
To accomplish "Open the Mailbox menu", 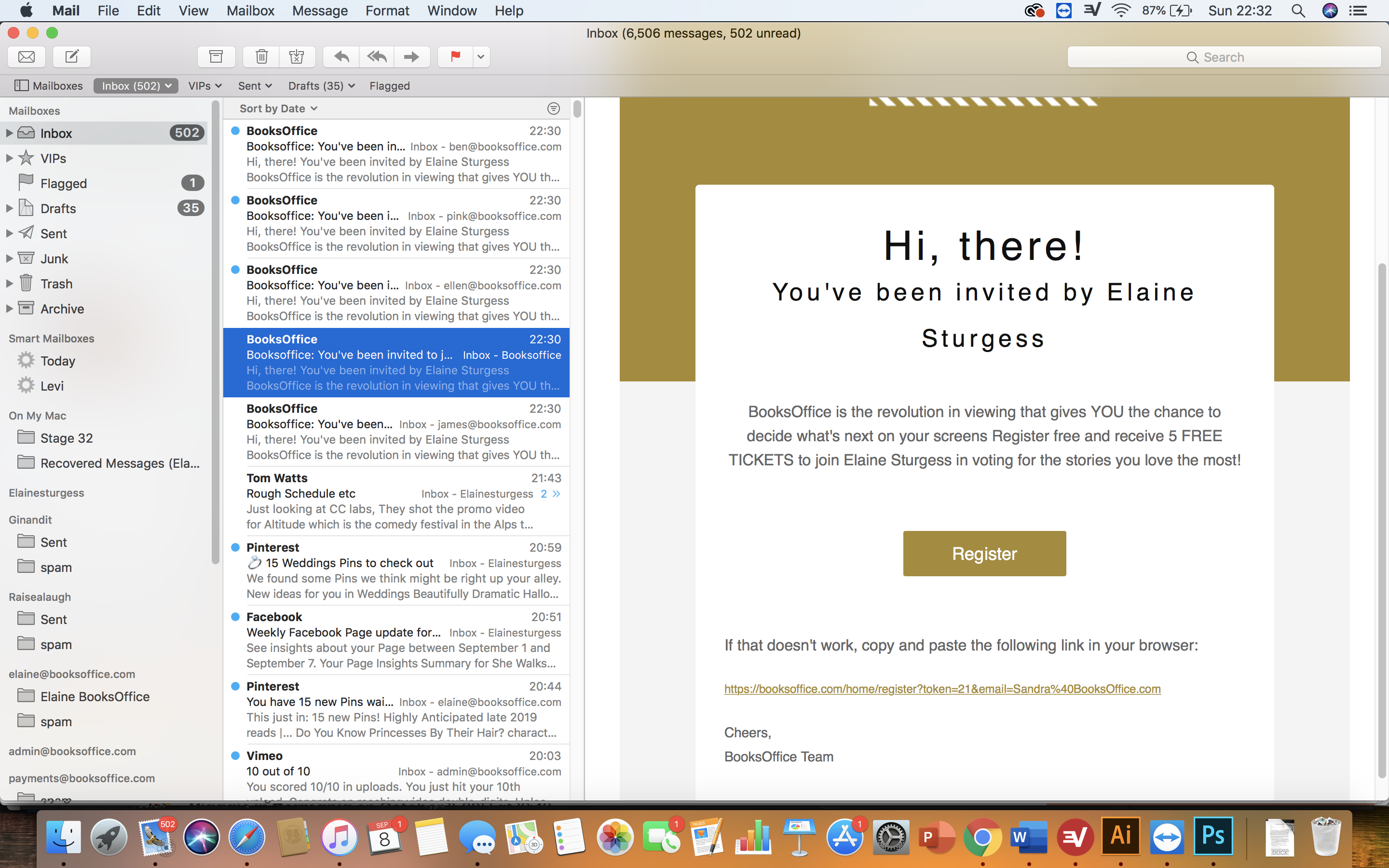I will pos(250,10).
